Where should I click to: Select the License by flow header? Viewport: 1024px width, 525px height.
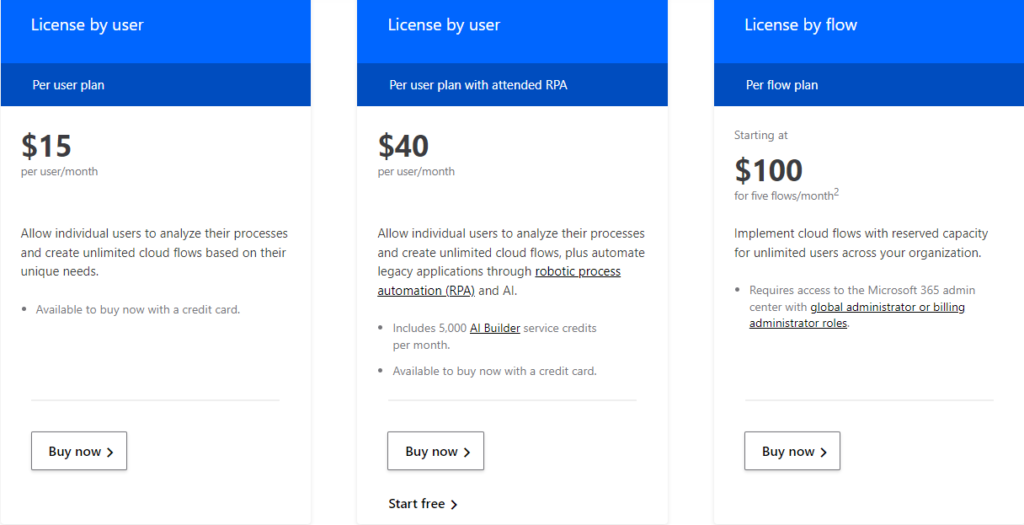[x=801, y=25]
